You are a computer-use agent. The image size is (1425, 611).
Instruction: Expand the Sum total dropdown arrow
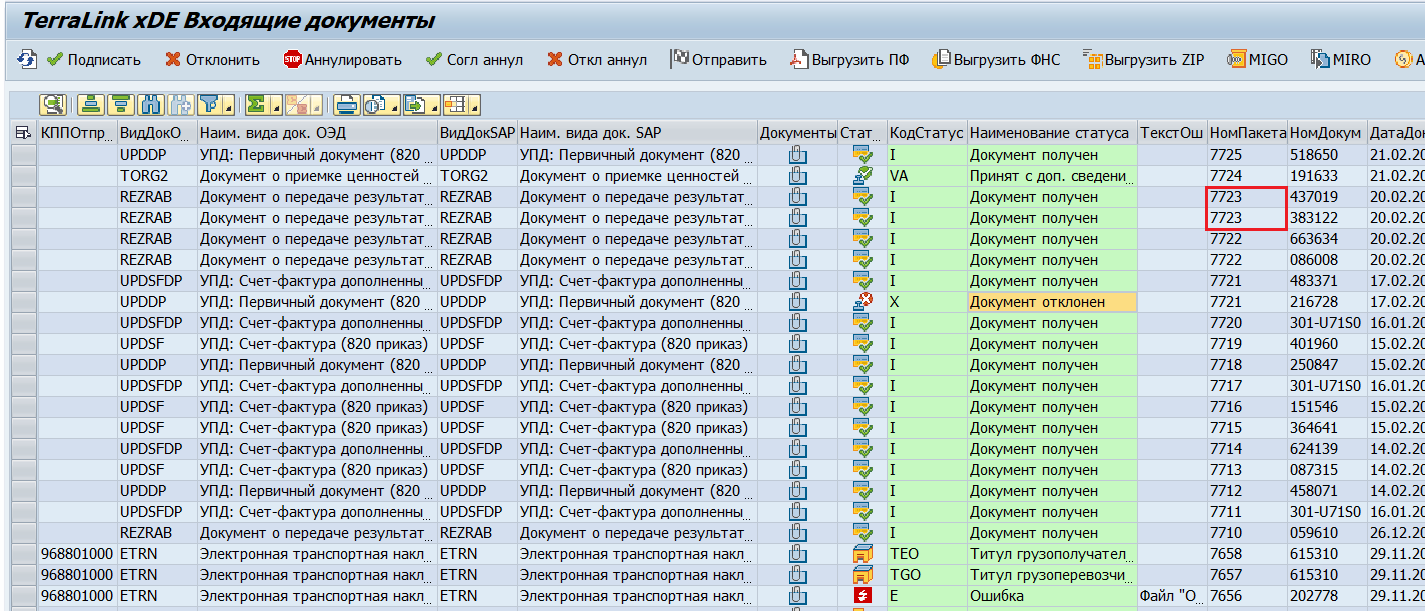tap(274, 106)
